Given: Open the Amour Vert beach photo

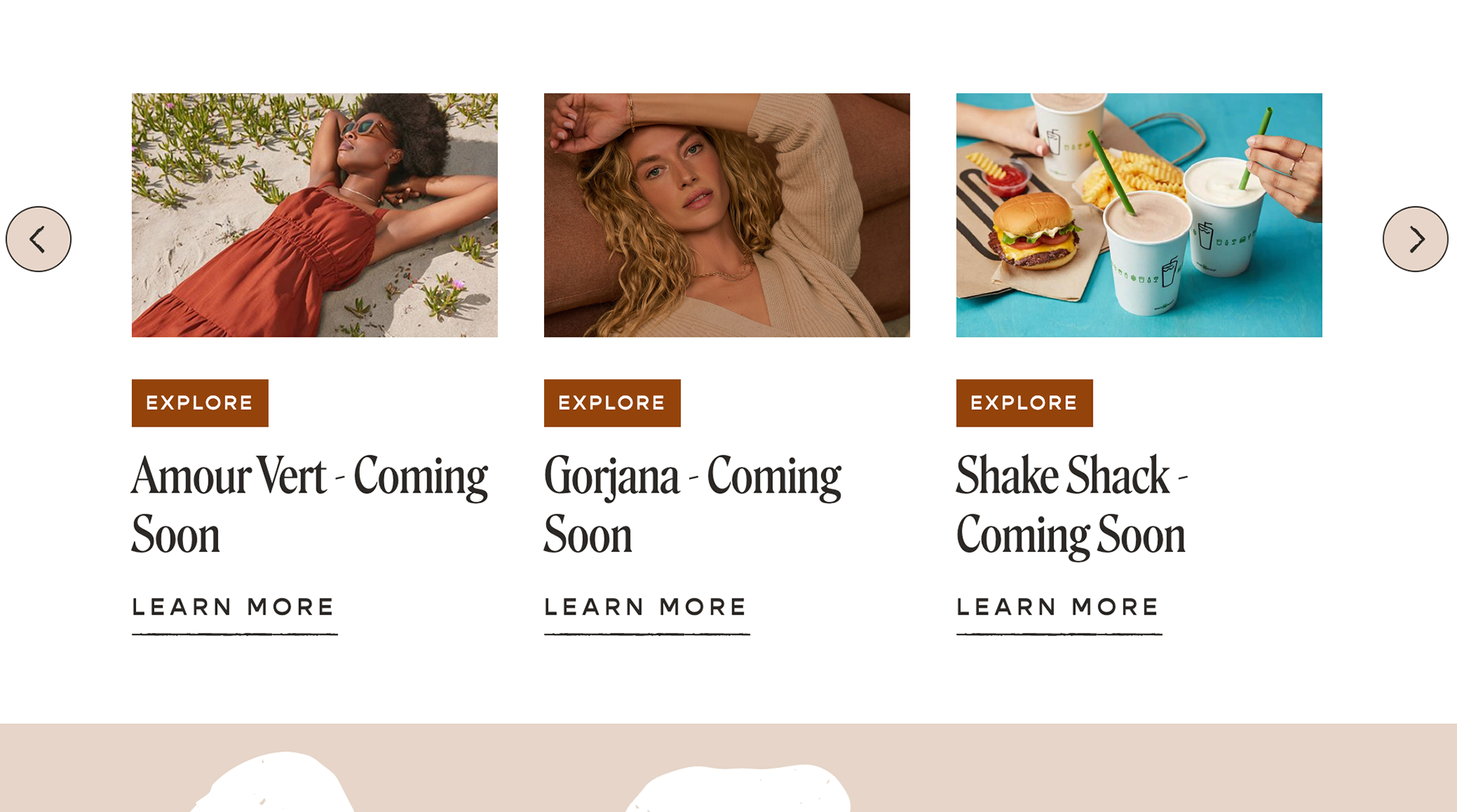Looking at the screenshot, I should (x=314, y=215).
